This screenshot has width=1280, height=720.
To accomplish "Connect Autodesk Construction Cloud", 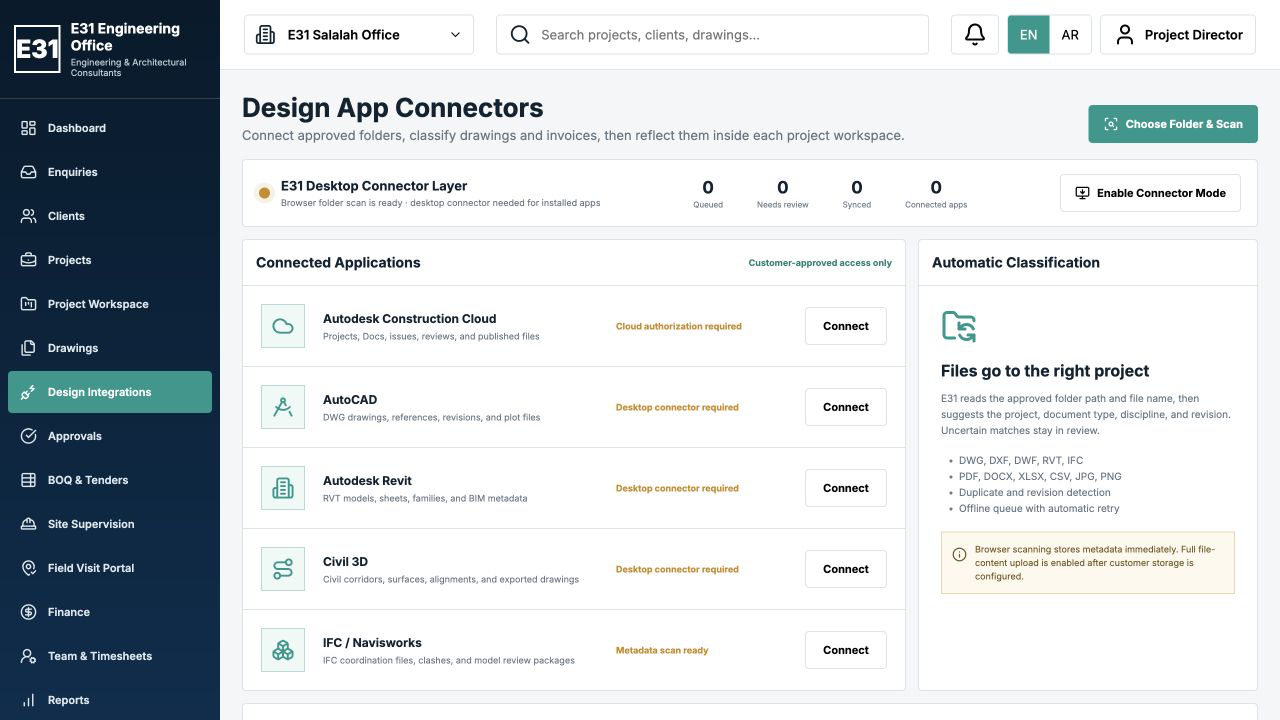I will pos(846,326).
